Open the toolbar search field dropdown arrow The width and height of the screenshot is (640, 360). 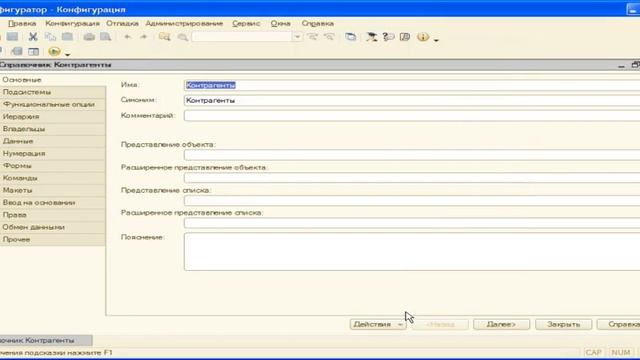[x=297, y=37]
